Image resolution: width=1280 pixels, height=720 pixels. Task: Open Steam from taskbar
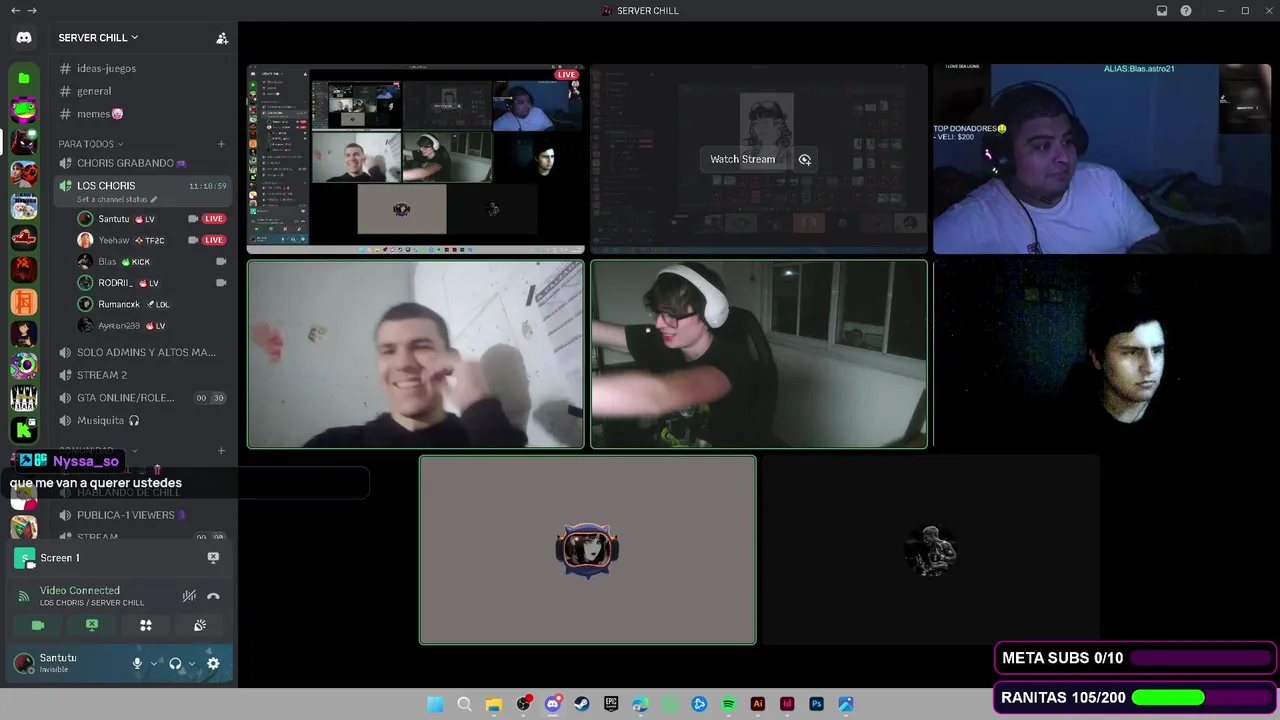[x=582, y=704]
